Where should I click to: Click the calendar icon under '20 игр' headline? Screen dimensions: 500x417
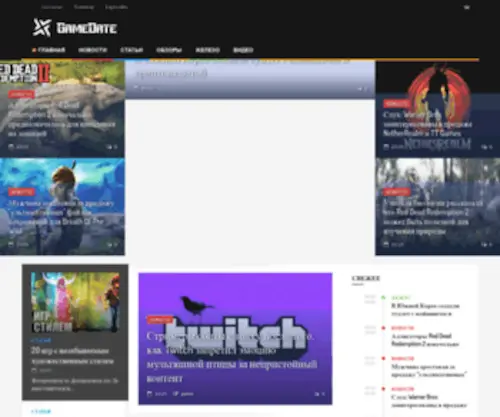tap(34, 370)
